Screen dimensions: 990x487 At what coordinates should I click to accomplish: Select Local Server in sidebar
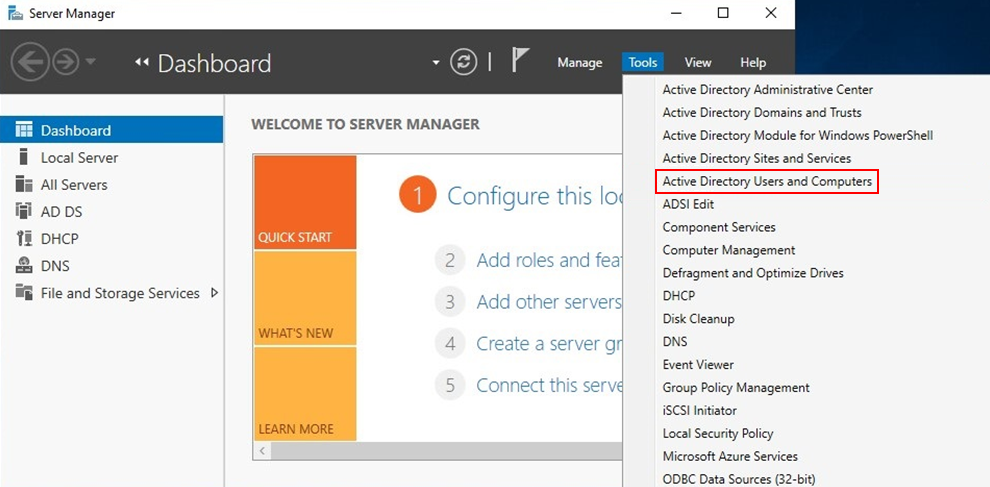point(79,158)
